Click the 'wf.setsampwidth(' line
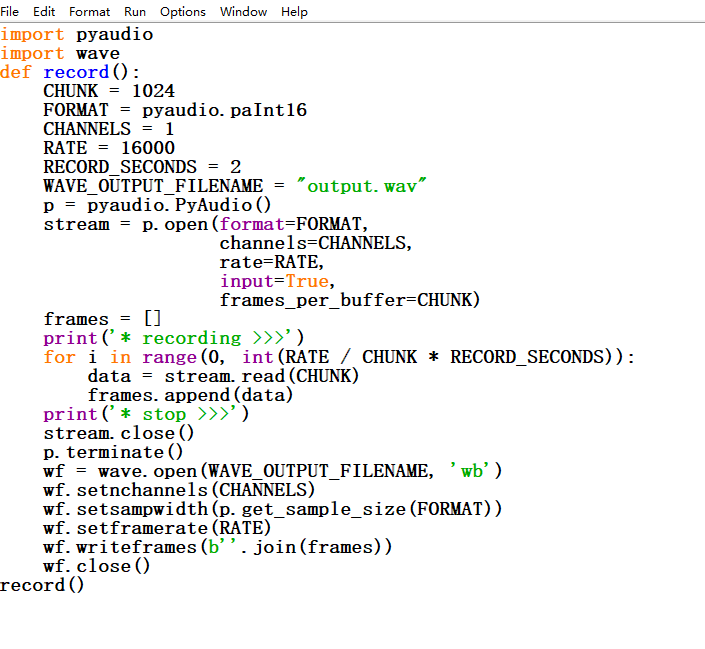This screenshot has width=705, height=649. tap(272, 509)
